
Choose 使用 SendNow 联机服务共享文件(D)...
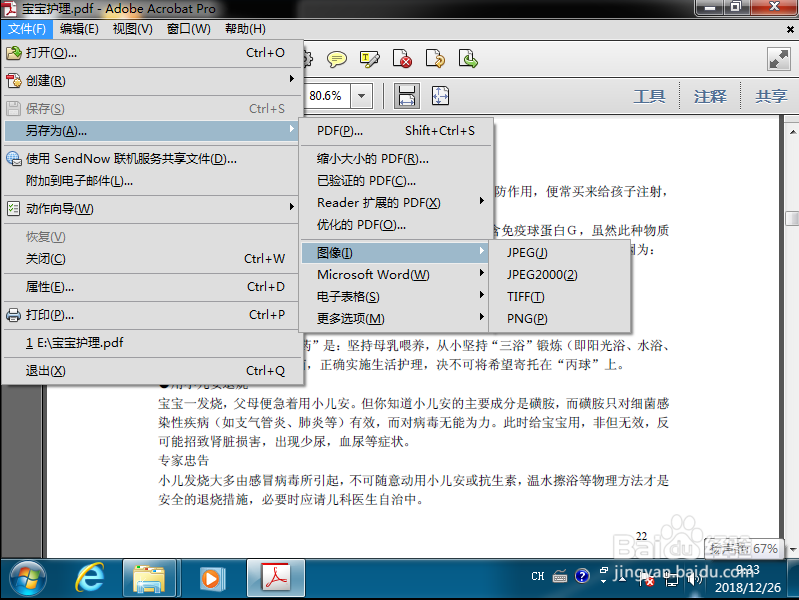[x=152, y=159]
